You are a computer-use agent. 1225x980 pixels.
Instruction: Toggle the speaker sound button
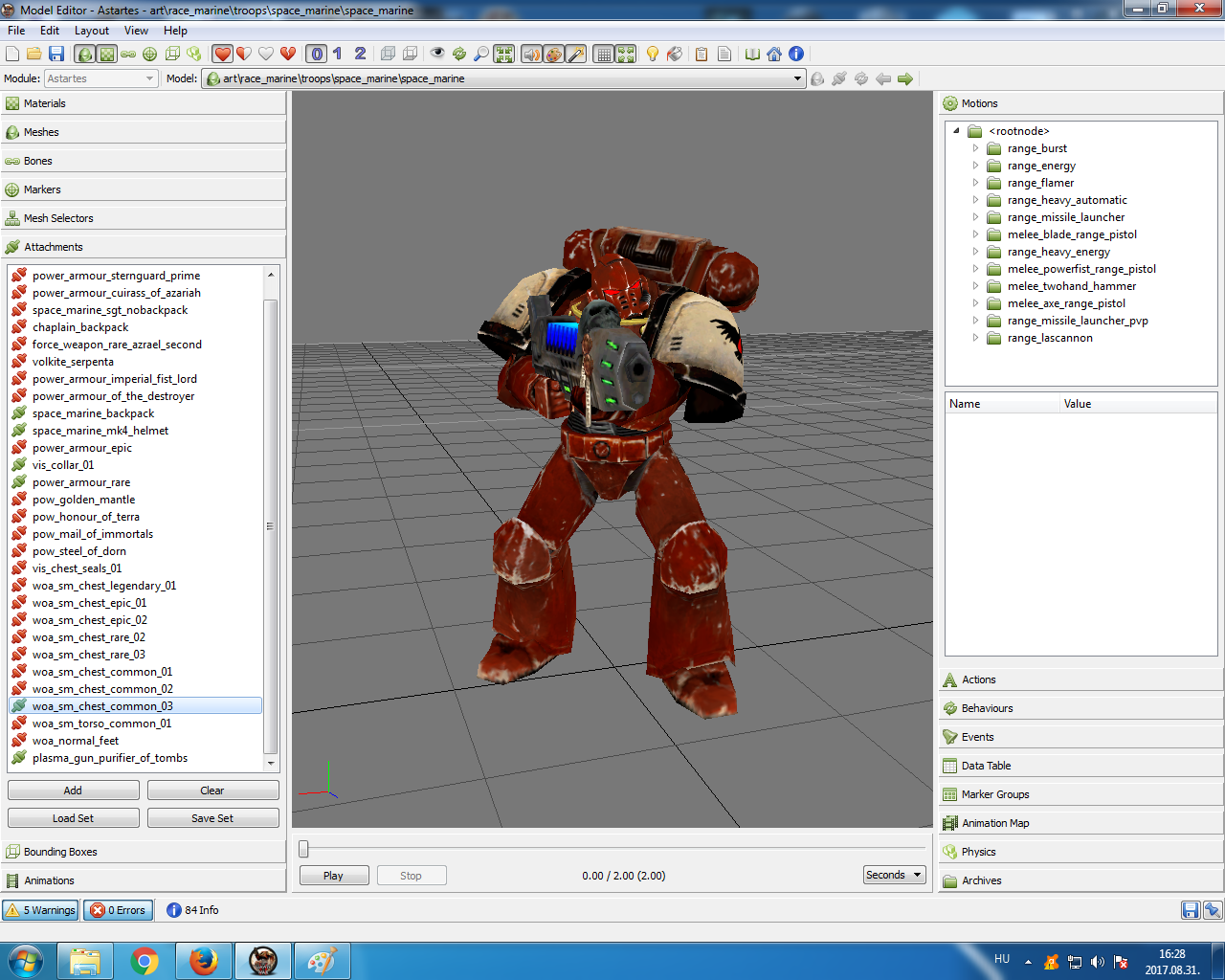point(531,55)
